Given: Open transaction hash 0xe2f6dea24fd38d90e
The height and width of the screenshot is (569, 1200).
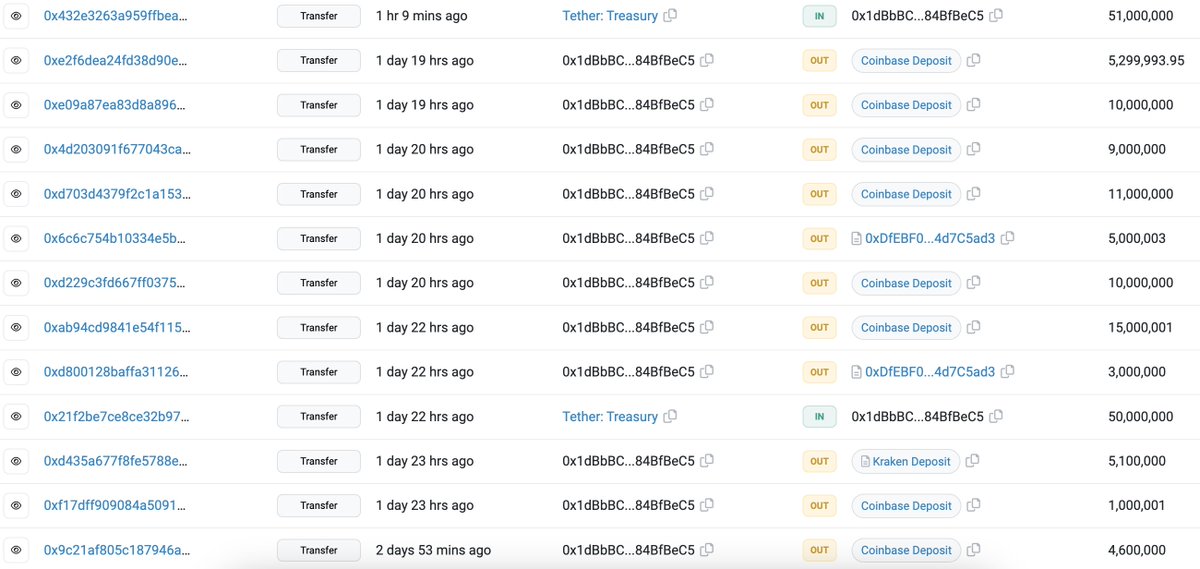Looking at the screenshot, I should pyautogui.click(x=115, y=61).
